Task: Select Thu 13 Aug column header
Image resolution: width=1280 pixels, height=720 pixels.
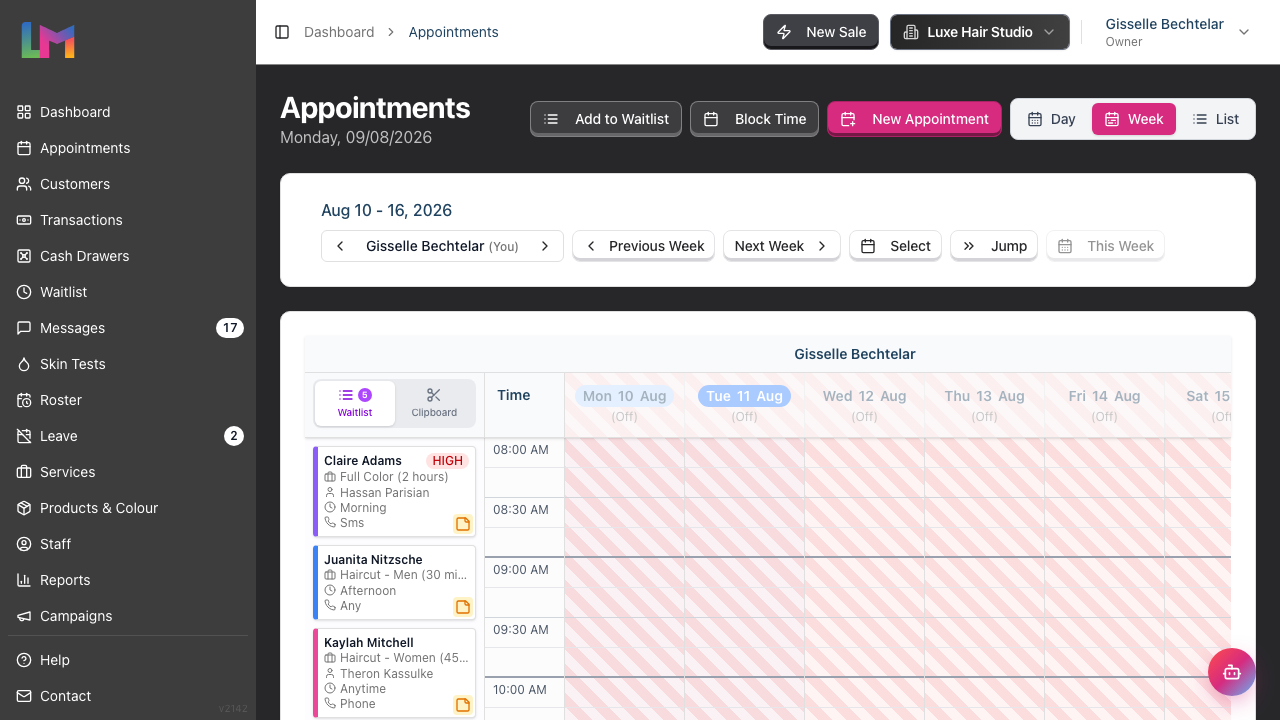Action: 984,404
